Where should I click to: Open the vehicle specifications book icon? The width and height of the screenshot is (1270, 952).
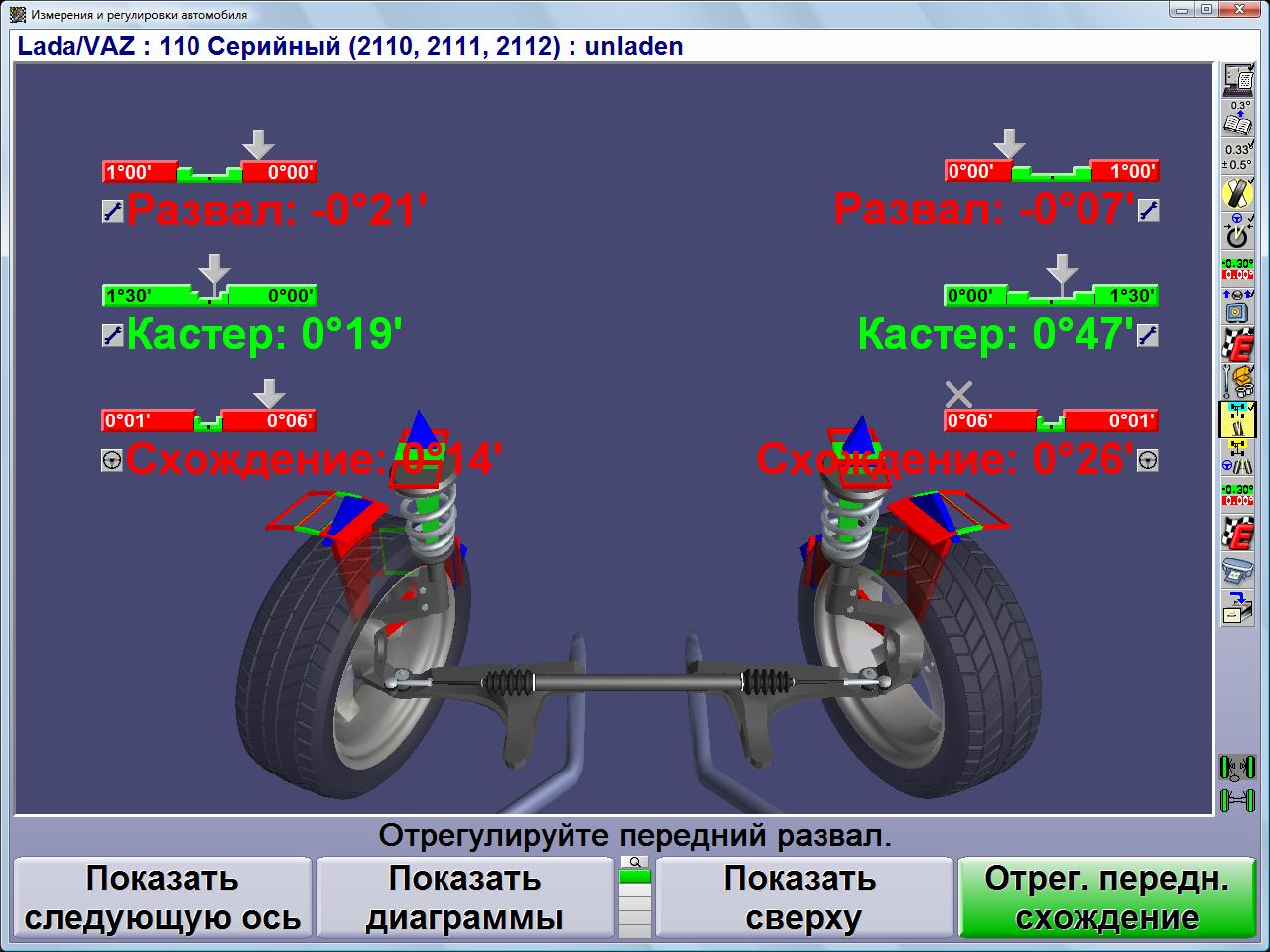[1237, 118]
